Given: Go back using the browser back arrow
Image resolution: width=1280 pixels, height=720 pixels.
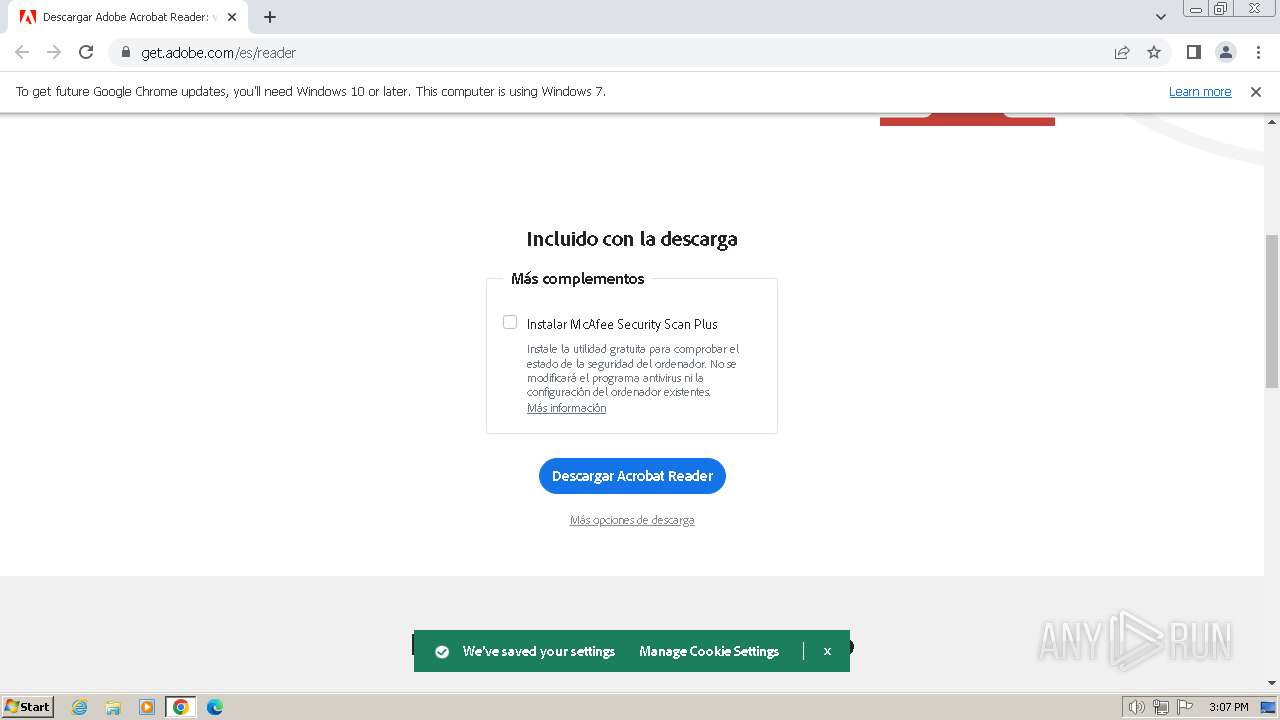Looking at the screenshot, I should pyautogui.click(x=22, y=52).
